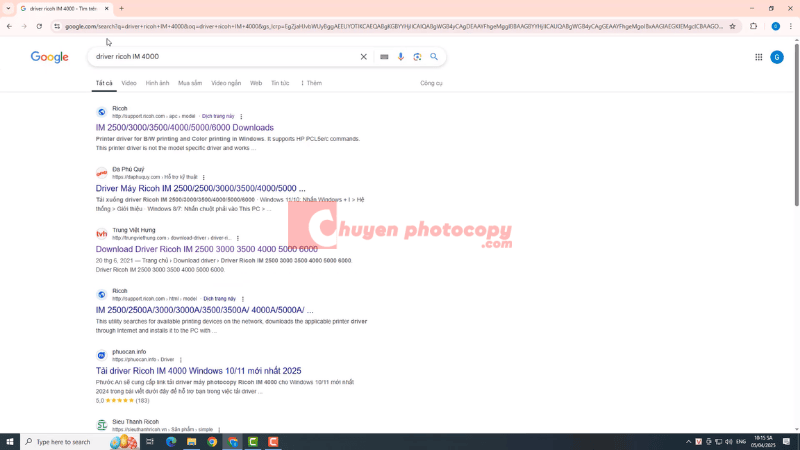Go back to previous page
Screen dimensions: 800x450
point(9,26)
